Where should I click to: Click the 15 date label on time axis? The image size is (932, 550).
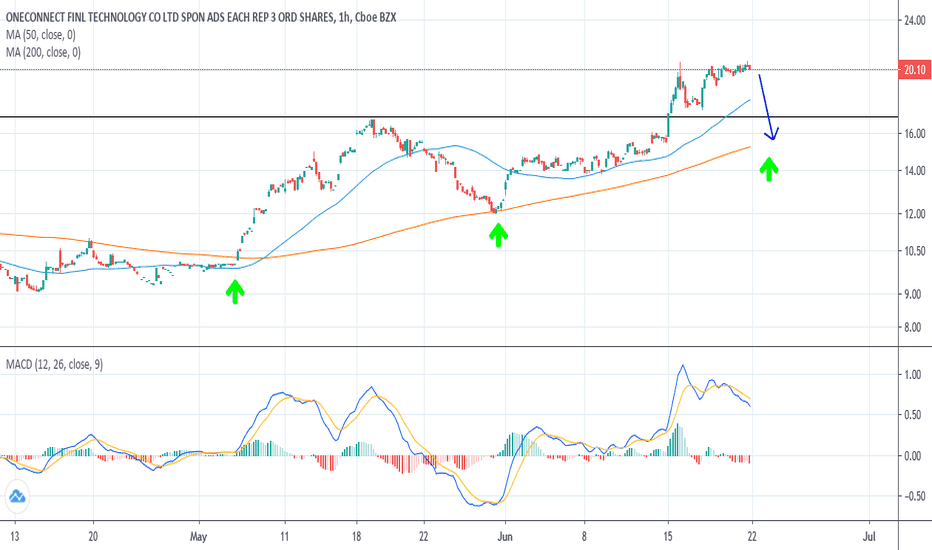point(668,537)
